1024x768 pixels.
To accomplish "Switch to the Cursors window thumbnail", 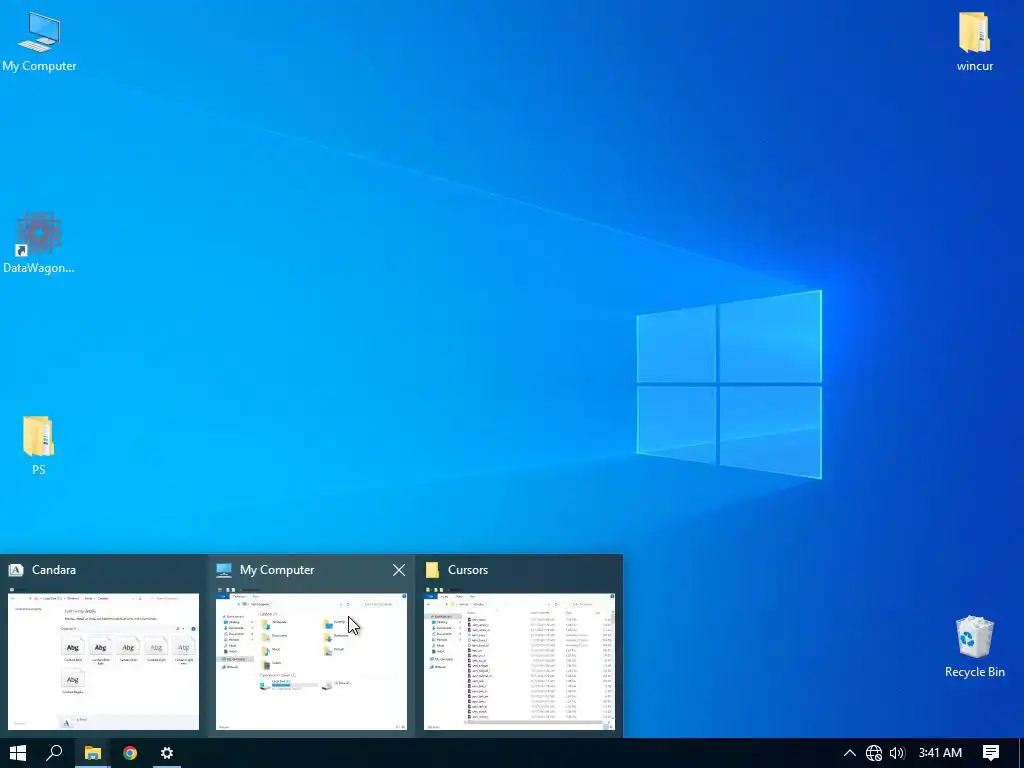I will pos(519,661).
